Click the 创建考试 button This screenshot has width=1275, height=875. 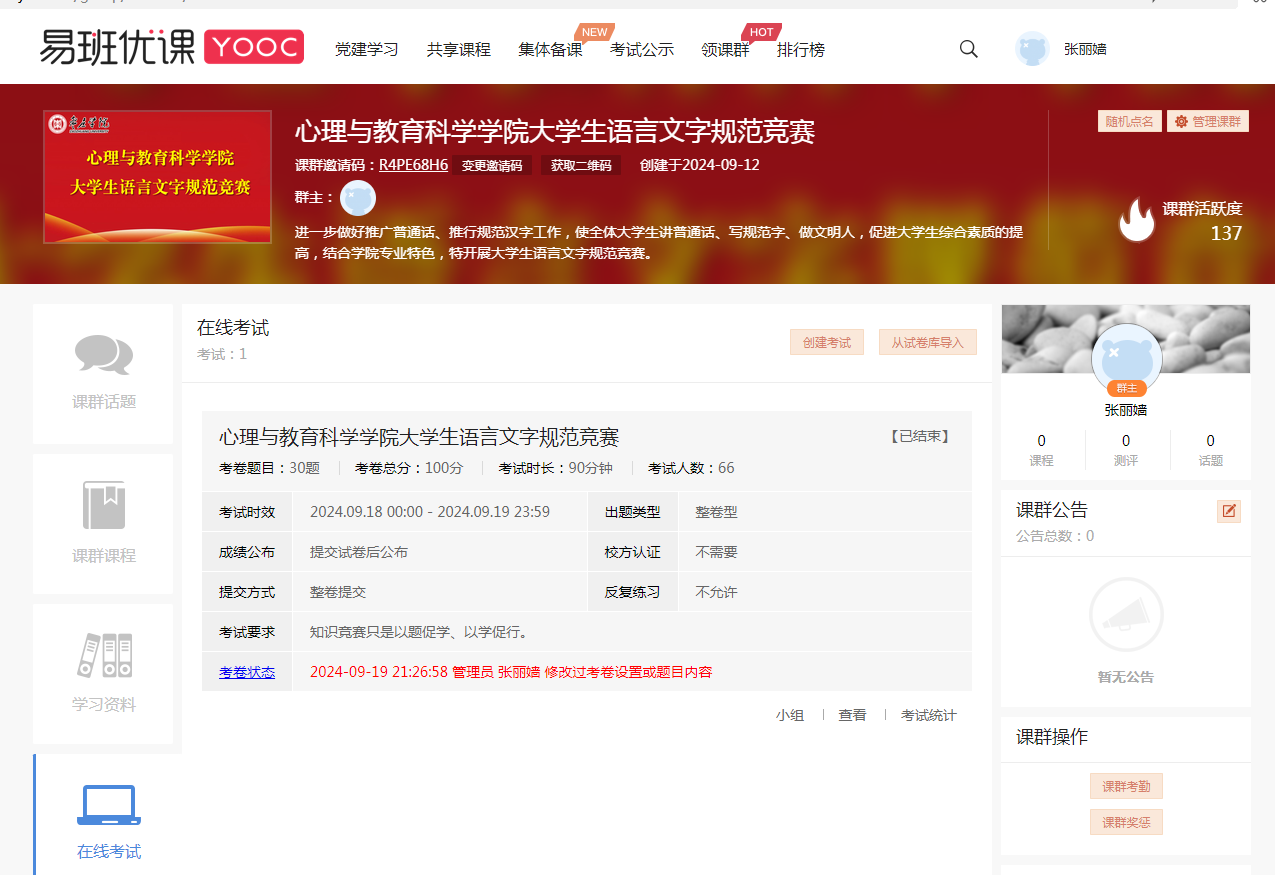(x=826, y=342)
